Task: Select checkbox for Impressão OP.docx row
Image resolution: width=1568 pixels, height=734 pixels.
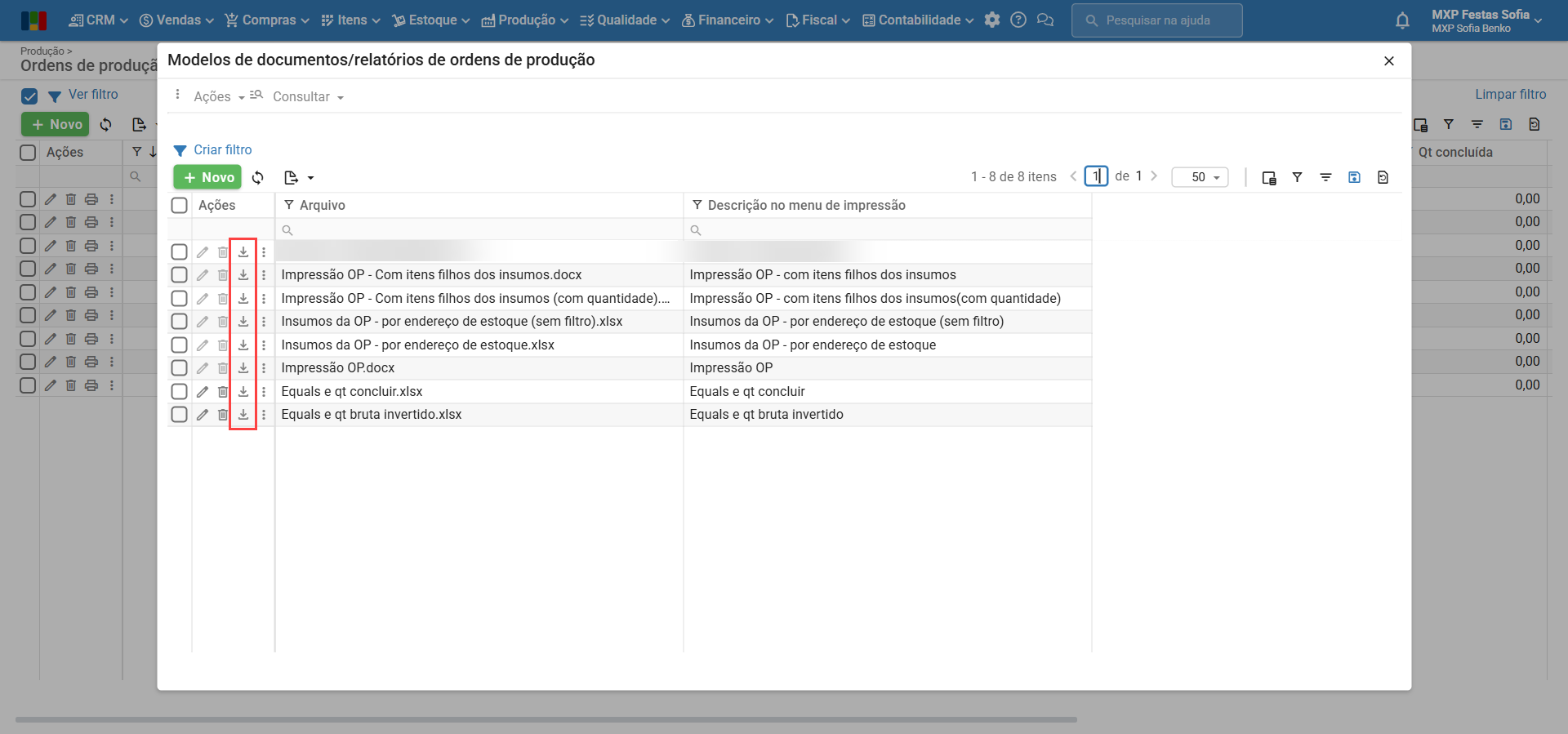Action: pos(179,368)
